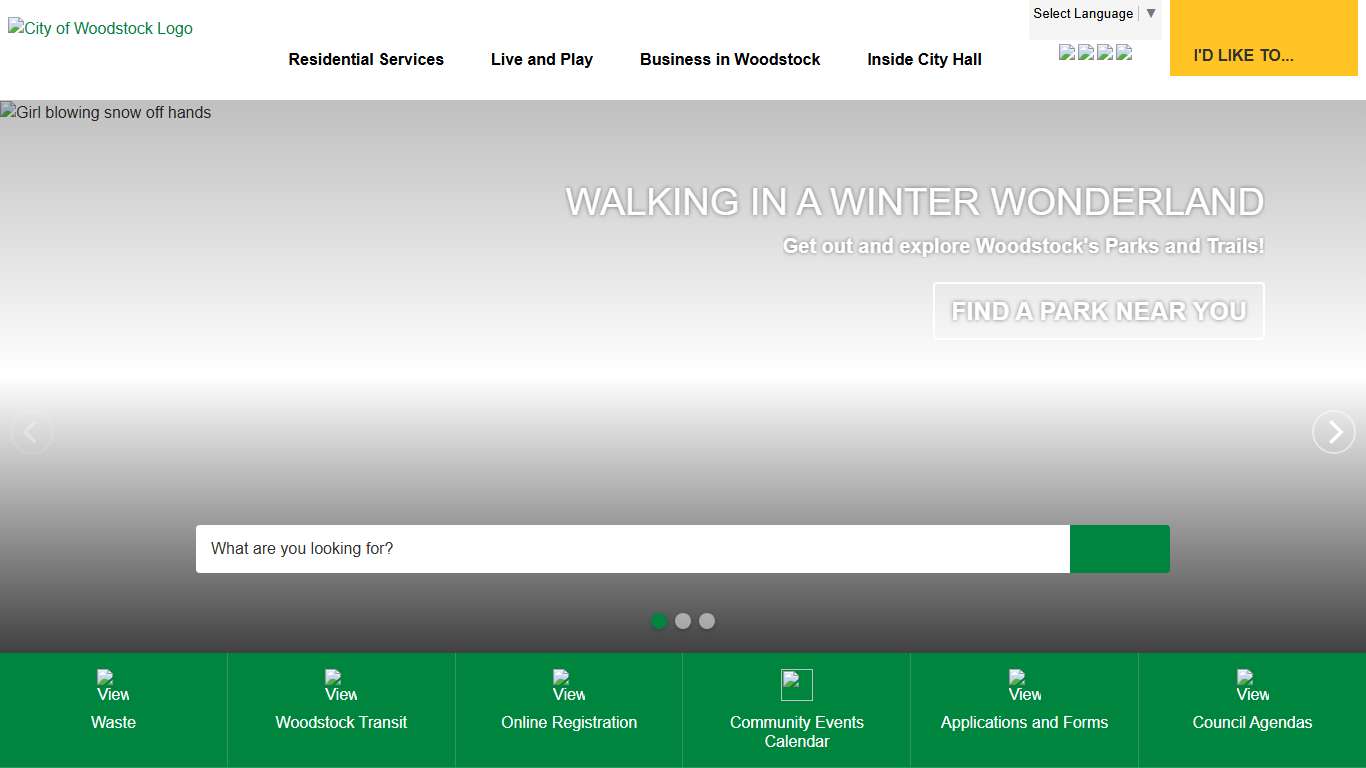Click the FIND A PARK NEAR YOU button
Image resolution: width=1366 pixels, height=768 pixels.
pos(1098,311)
